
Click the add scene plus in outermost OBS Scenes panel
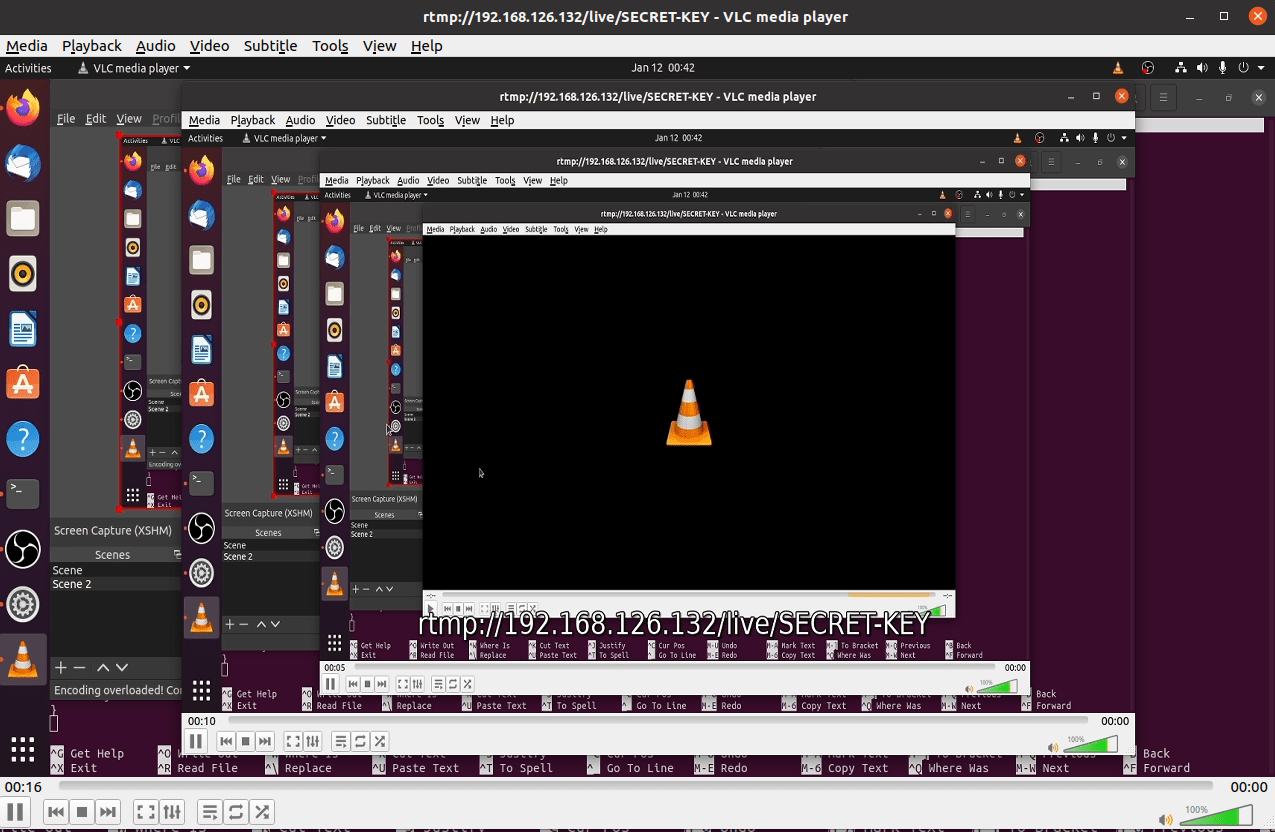[x=60, y=667]
